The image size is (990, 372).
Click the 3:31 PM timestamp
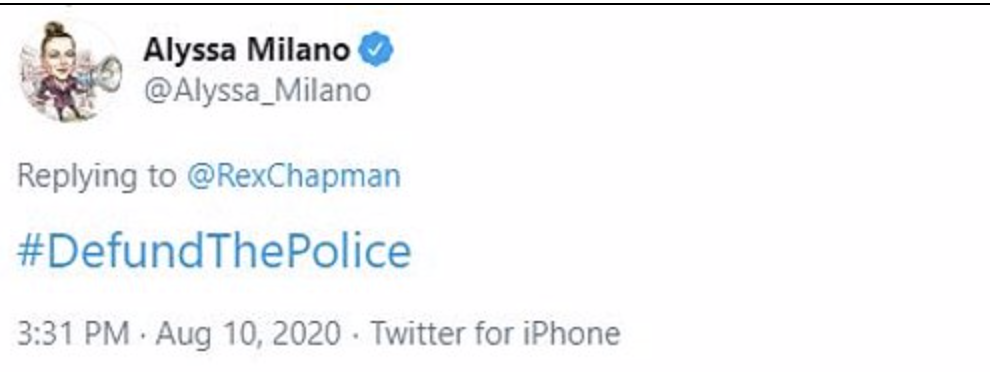(x=73, y=333)
